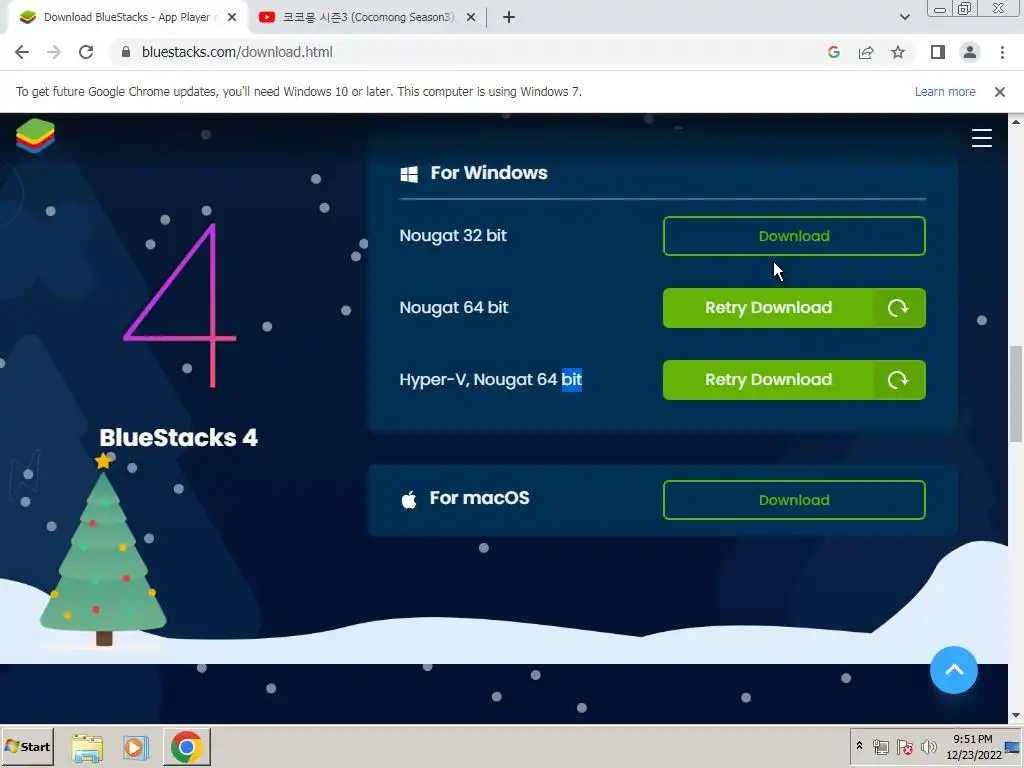Click the "BlueStacks 4" heading text
The width and height of the screenshot is (1024, 768).
(178, 438)
